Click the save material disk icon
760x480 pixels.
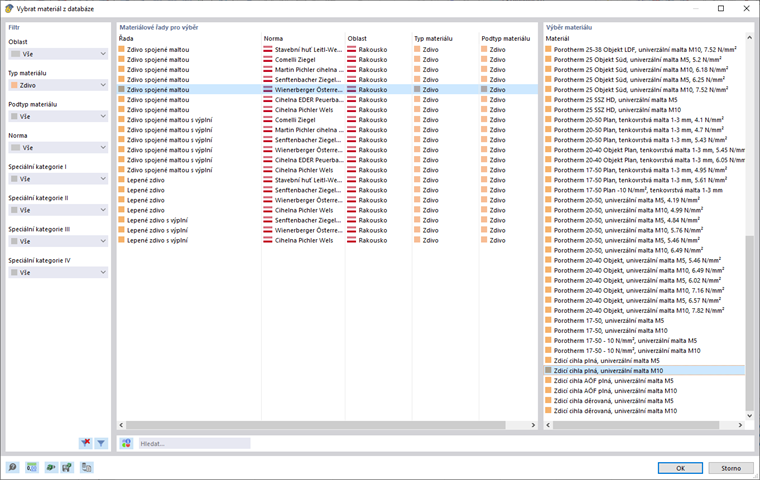(x=67, y=467)
